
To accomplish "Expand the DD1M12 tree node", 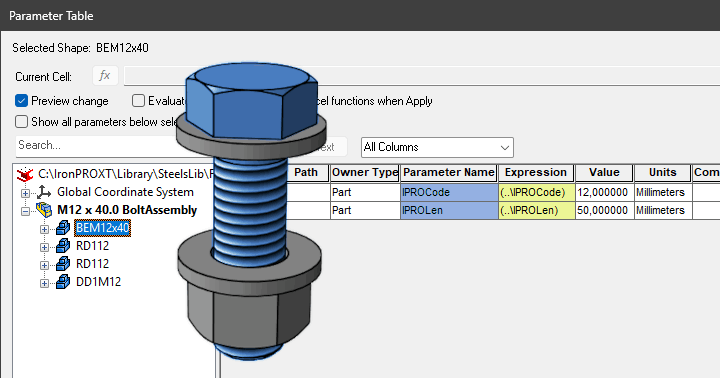I will pyautogui.click(x=44, y=283).
